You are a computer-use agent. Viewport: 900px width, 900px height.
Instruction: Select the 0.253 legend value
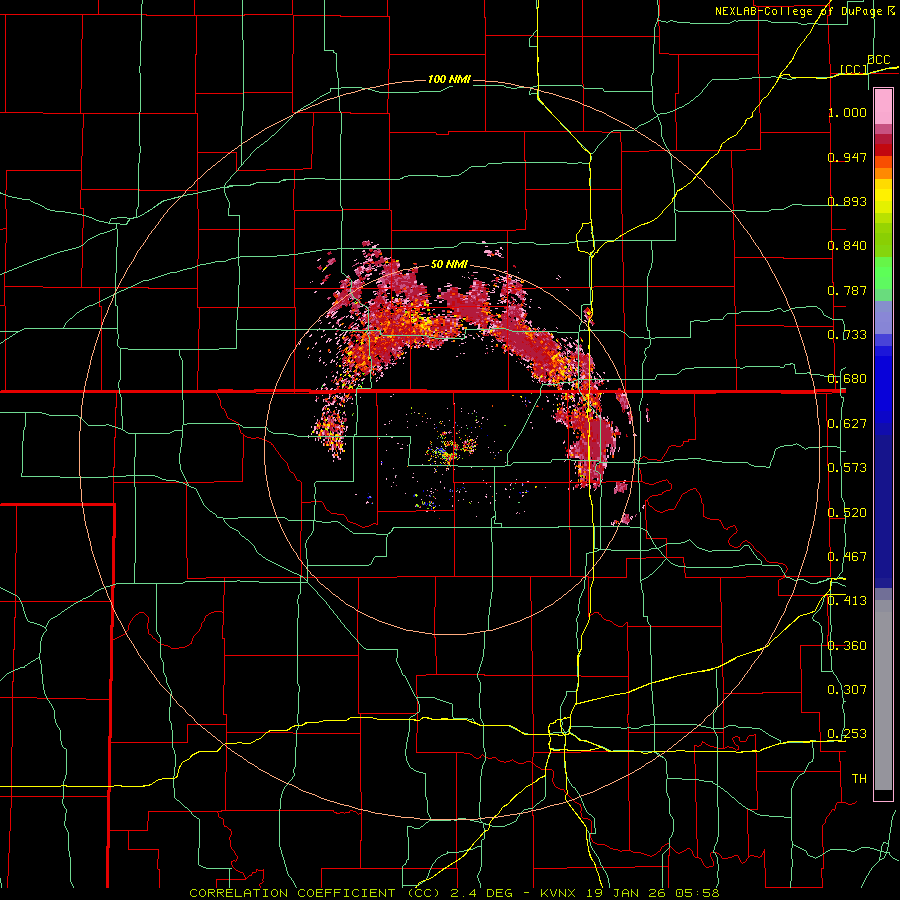(x=847, y=734)
